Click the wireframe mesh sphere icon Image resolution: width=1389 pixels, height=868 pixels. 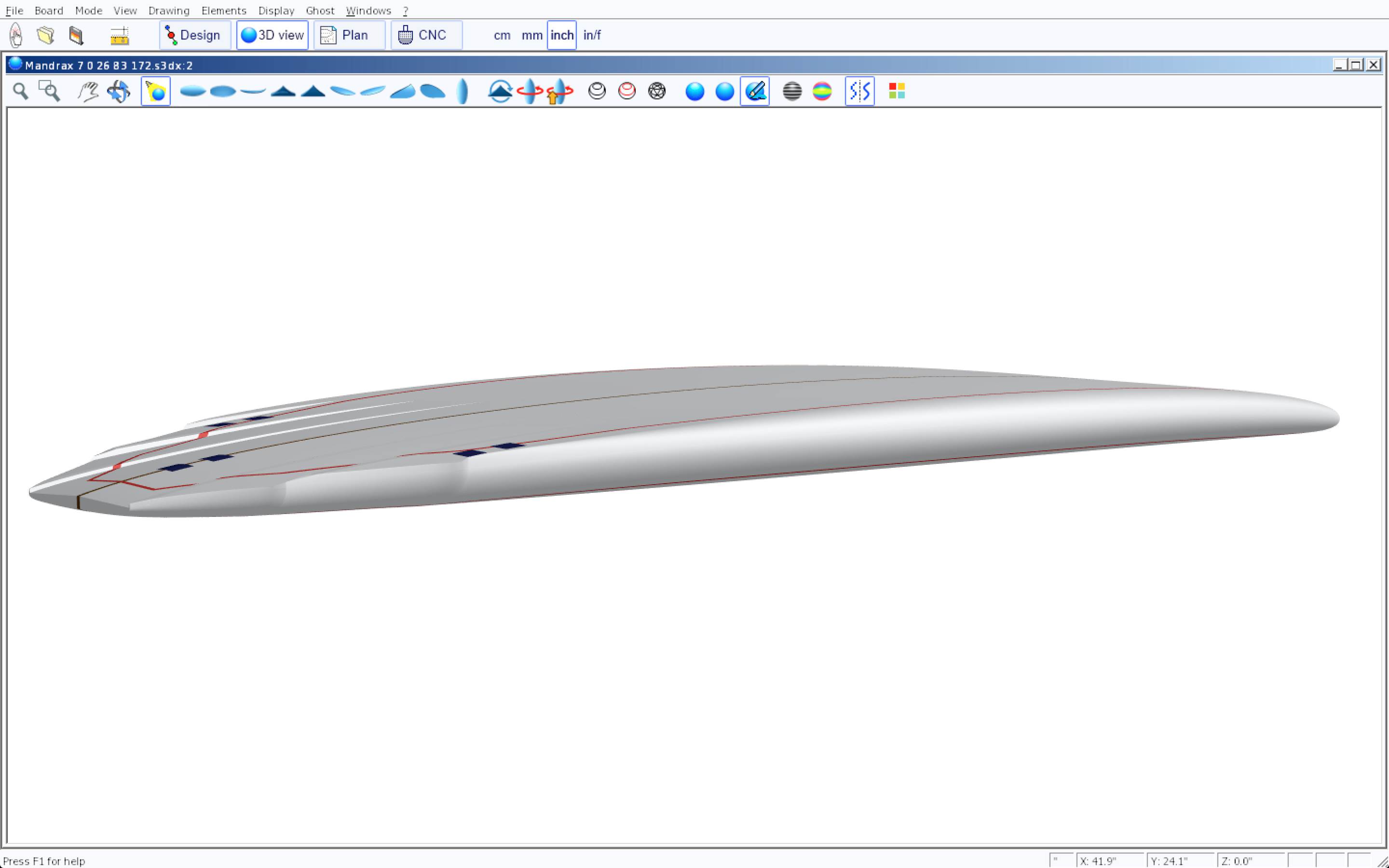pyautogui.click(x=656, y=91)
